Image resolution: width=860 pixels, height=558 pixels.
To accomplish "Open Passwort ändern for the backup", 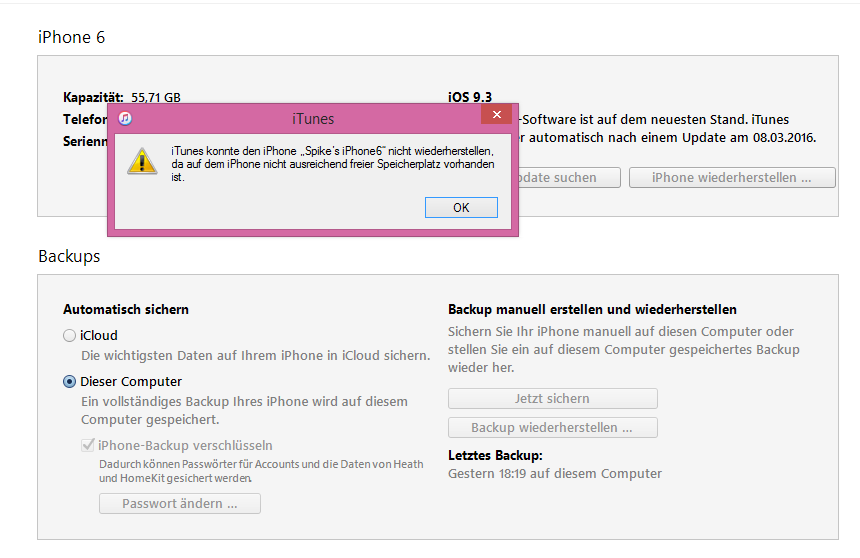I will coord(180,504).
